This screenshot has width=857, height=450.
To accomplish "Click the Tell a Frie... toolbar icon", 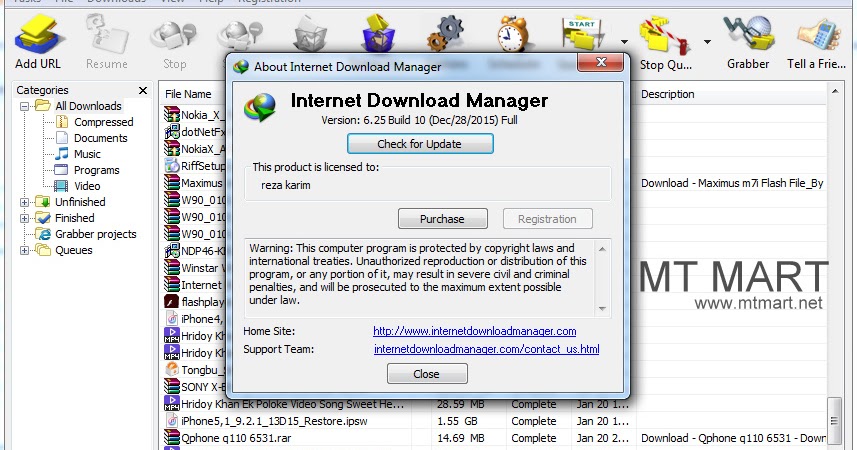I will coord(818,36).
